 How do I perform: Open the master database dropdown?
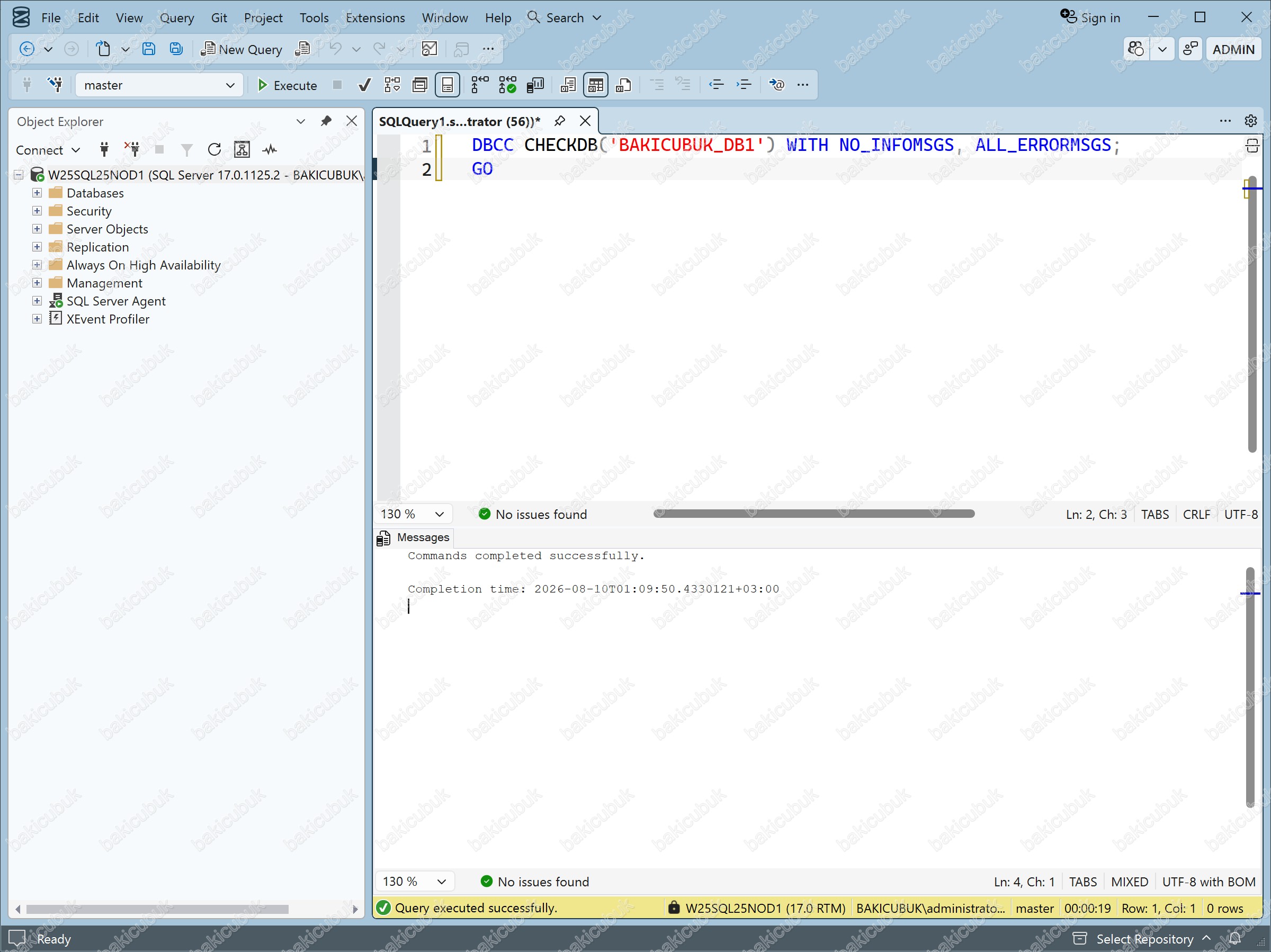(158, 85)
